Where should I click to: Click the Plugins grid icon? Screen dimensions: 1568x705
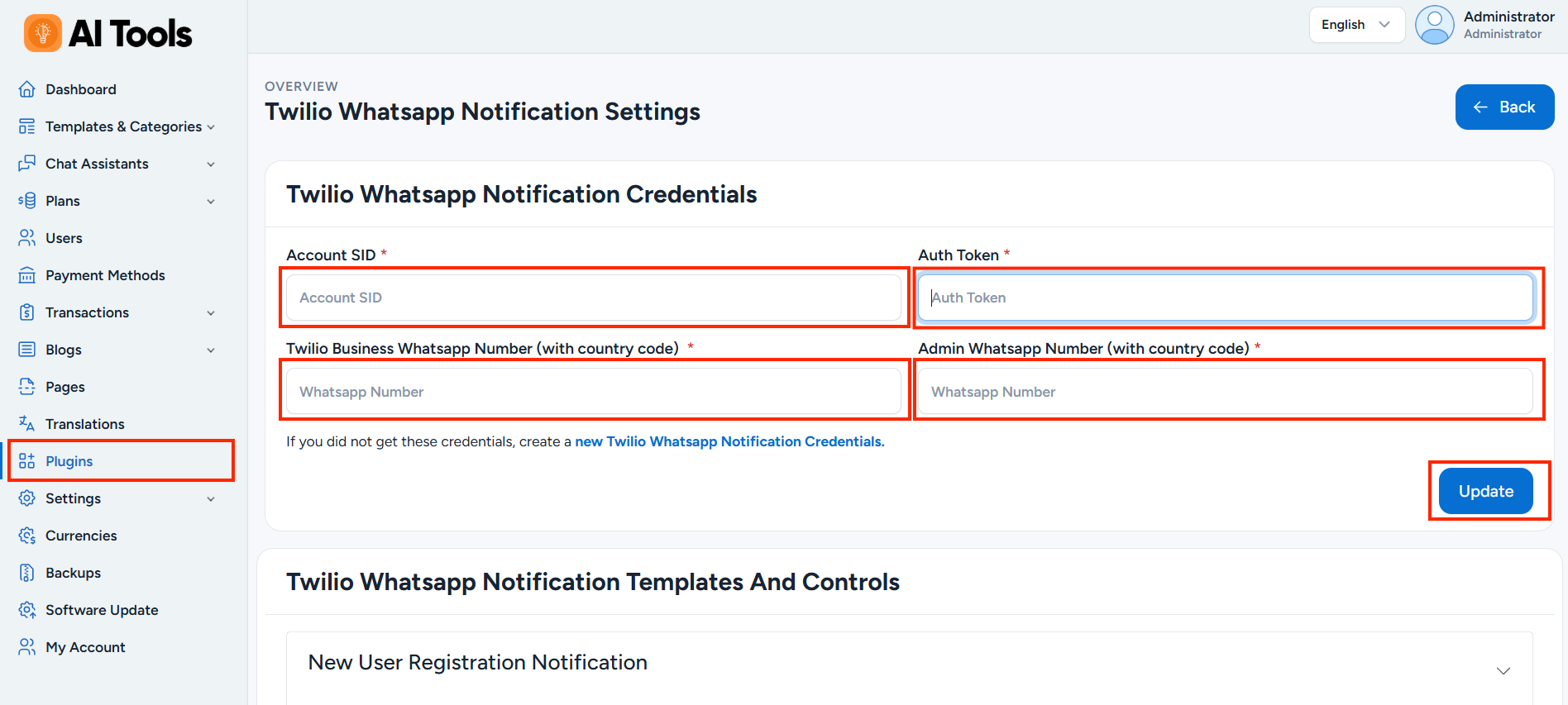(27, 461)
